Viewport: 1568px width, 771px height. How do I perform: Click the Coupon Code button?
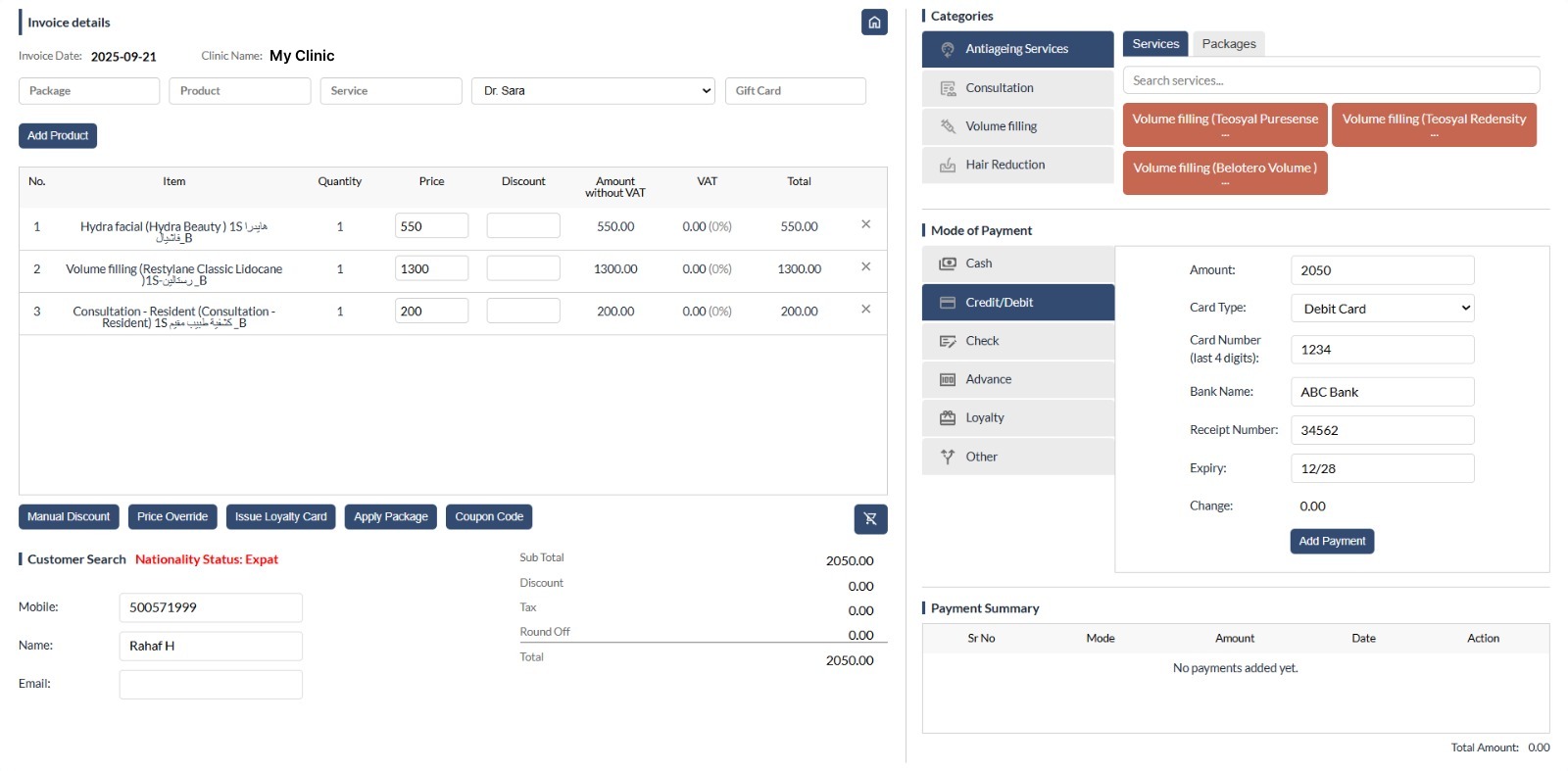[x=489, y=516]
